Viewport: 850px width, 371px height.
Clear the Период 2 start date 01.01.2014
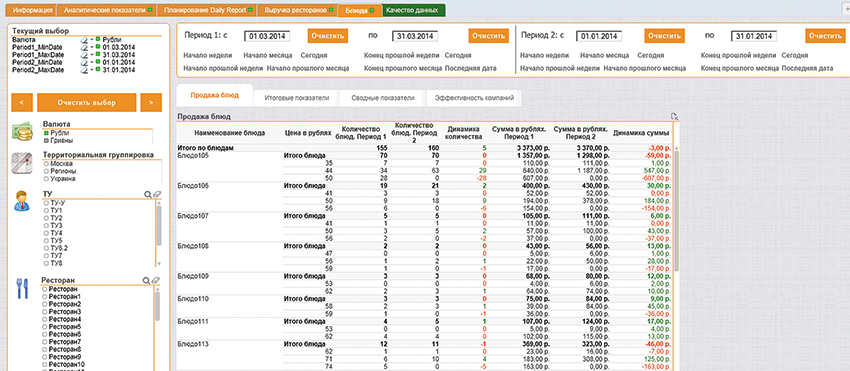pos(664,36)
